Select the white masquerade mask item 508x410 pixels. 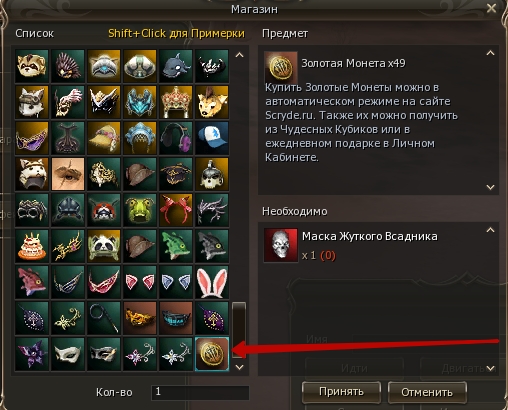click(68, 354)
